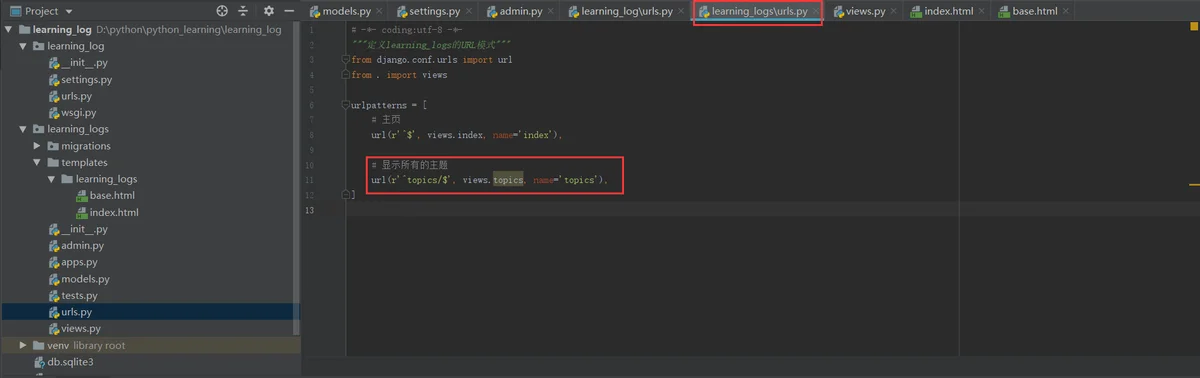Click the locate-in-project target icon
1200x378 pixels.
[x=222, y=11]
